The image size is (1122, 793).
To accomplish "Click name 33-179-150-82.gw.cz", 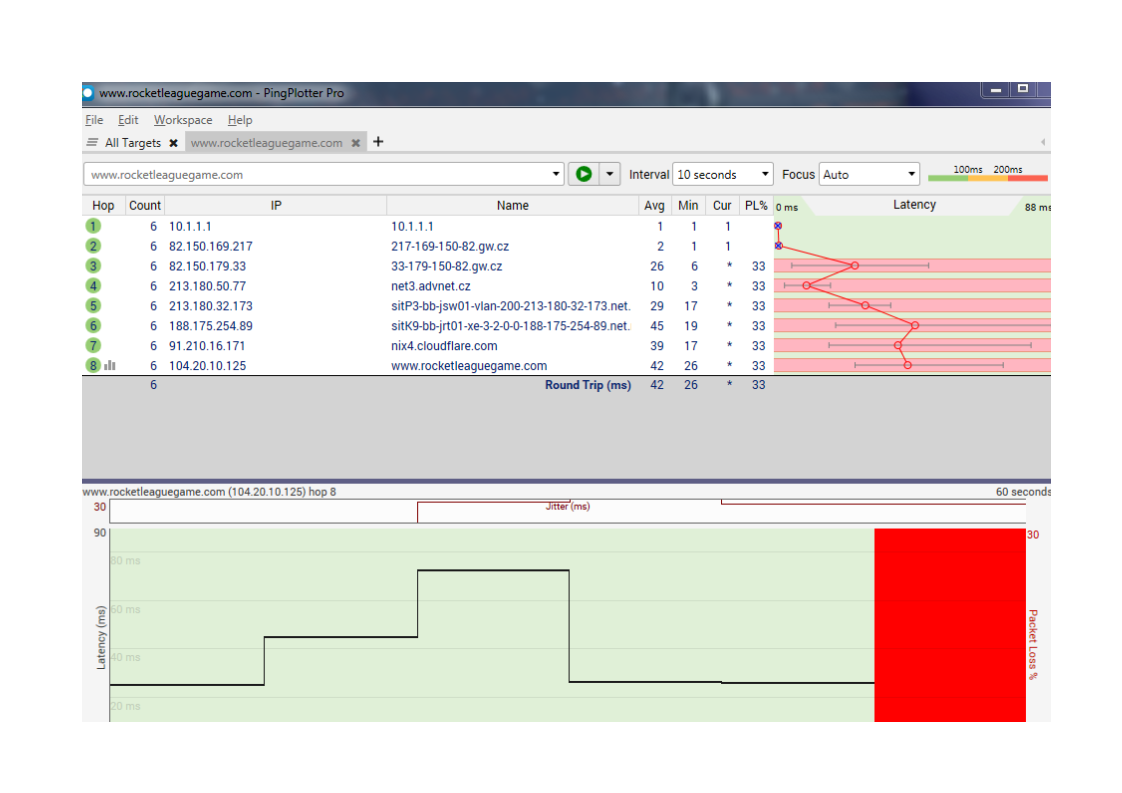I will point(447,266).
